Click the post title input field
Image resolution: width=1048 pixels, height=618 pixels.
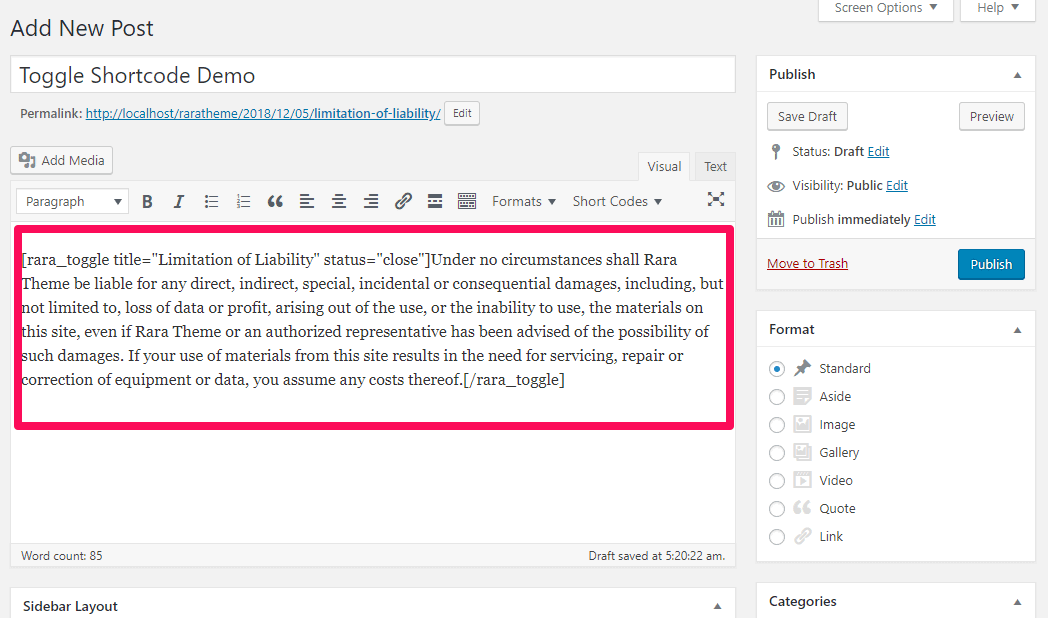click(x=373, y=76)
